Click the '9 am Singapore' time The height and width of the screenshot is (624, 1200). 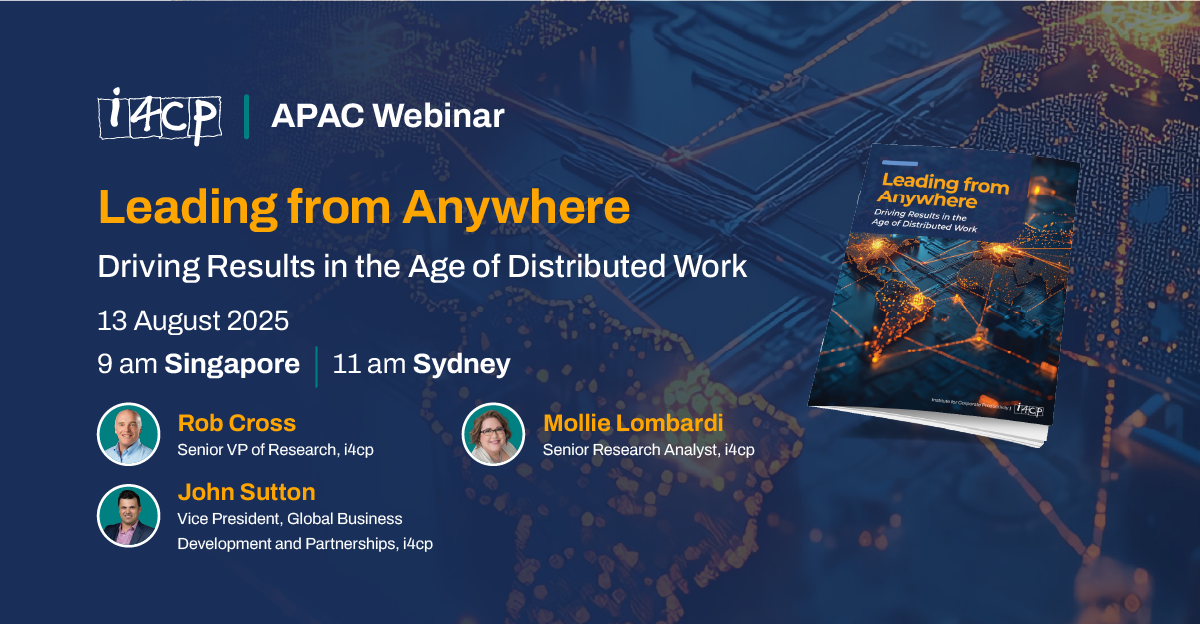[x=198, y=365]
